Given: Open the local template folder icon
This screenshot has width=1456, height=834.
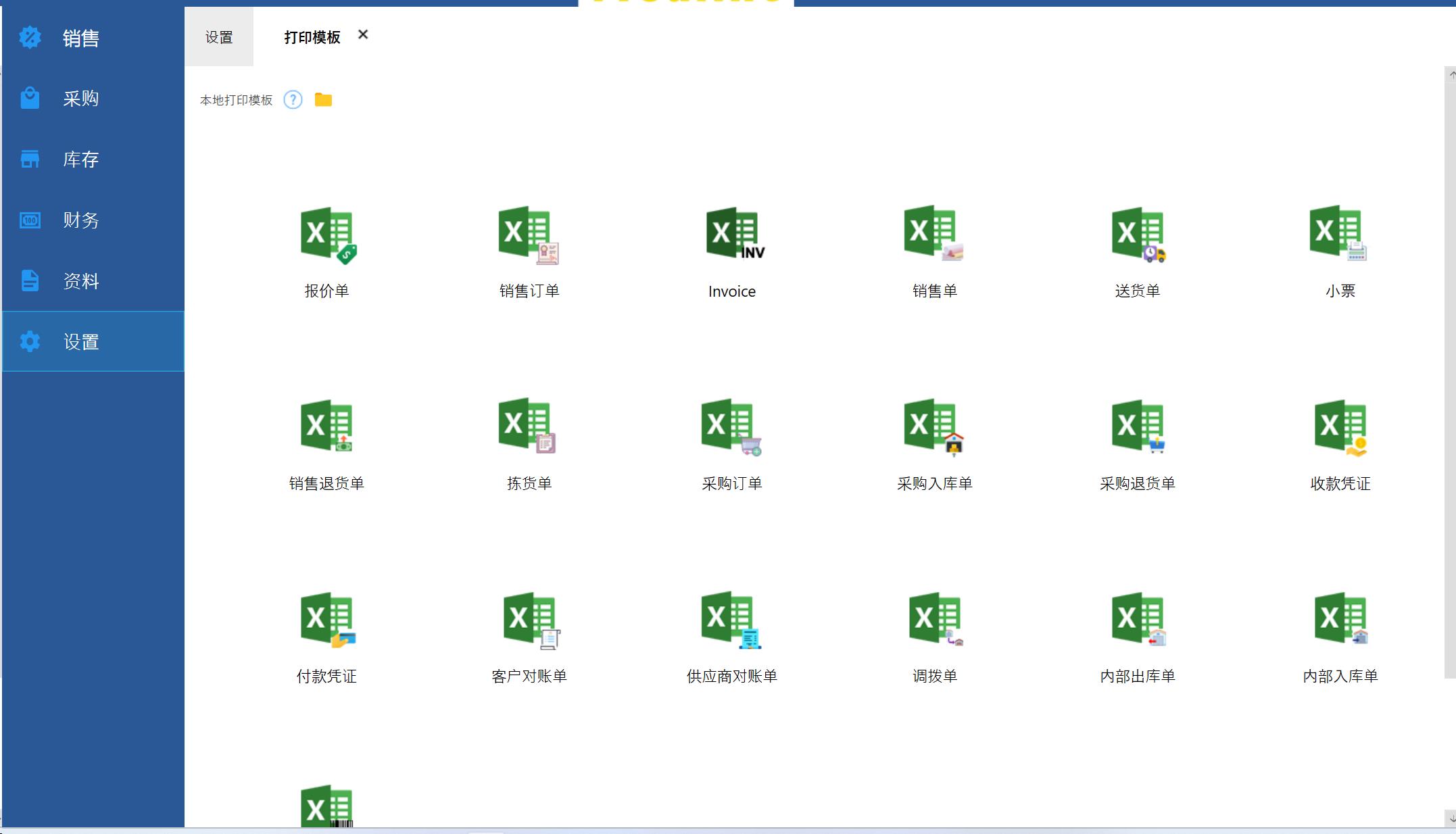Looking at the screenshot, I should coord(323,100).
